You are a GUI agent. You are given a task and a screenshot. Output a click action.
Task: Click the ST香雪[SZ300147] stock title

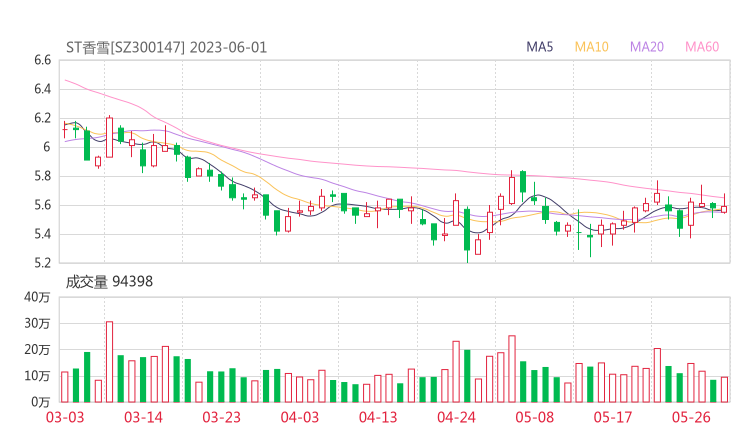tap(124, 47)
